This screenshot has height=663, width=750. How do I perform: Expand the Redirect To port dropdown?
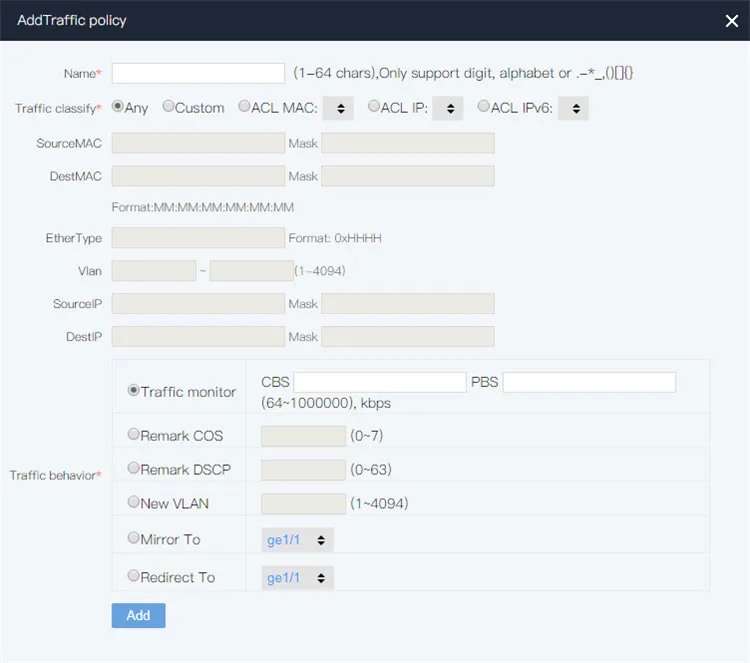click(297, 578)
